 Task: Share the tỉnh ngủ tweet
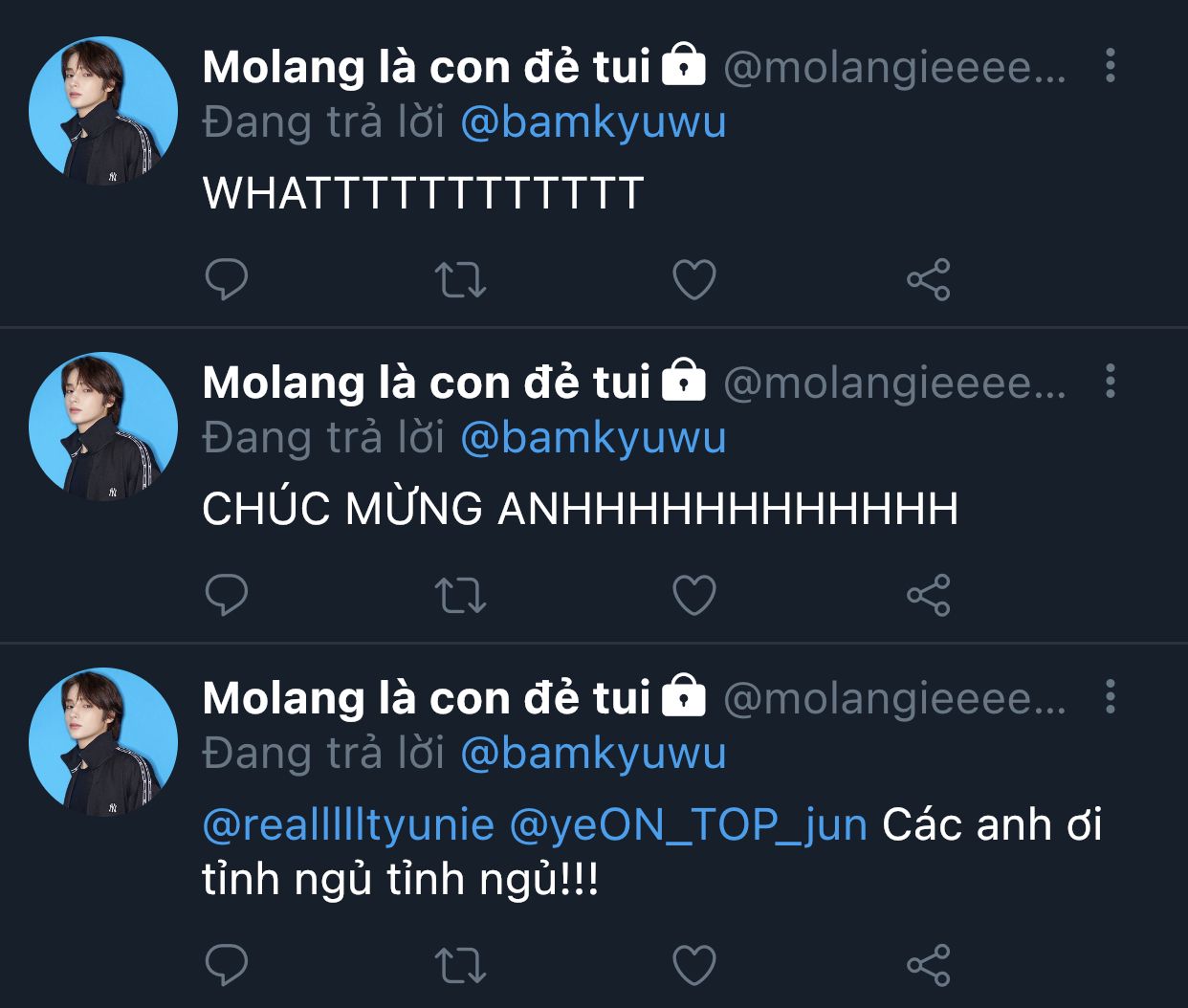tap(928, 965)
